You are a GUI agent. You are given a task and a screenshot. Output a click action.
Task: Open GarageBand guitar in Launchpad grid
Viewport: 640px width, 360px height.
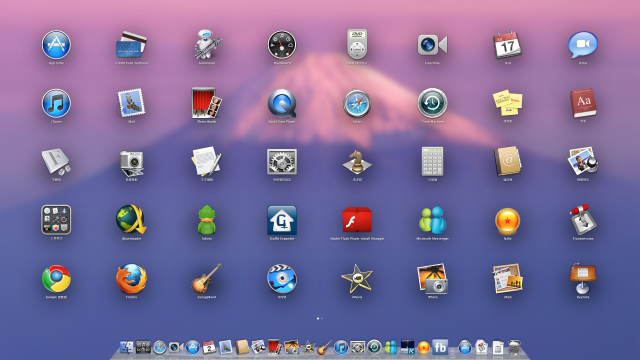[x=207, y=279]
